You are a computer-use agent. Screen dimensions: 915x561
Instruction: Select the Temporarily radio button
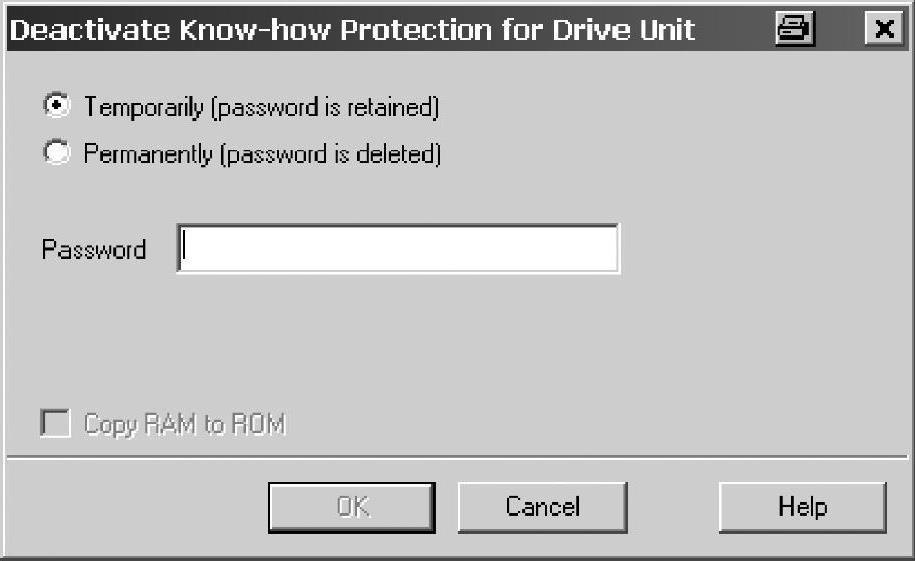57,105
